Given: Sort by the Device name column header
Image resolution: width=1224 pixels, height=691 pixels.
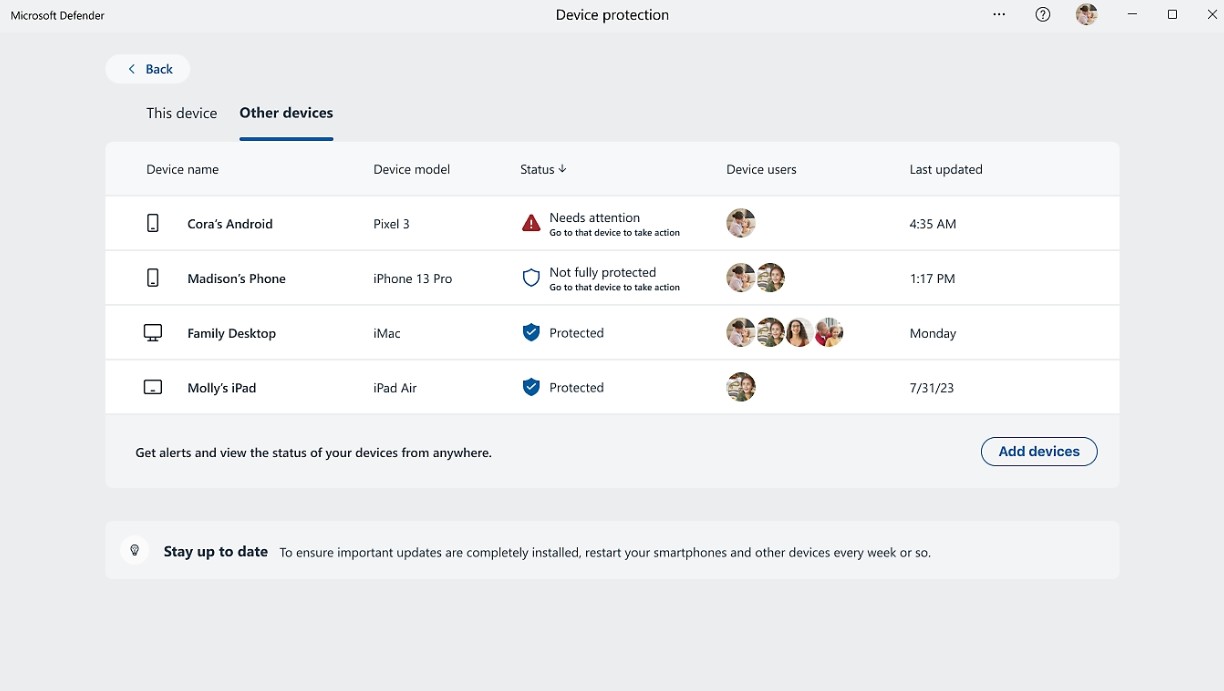Looking at the screenshot, I should pos(182,169).
